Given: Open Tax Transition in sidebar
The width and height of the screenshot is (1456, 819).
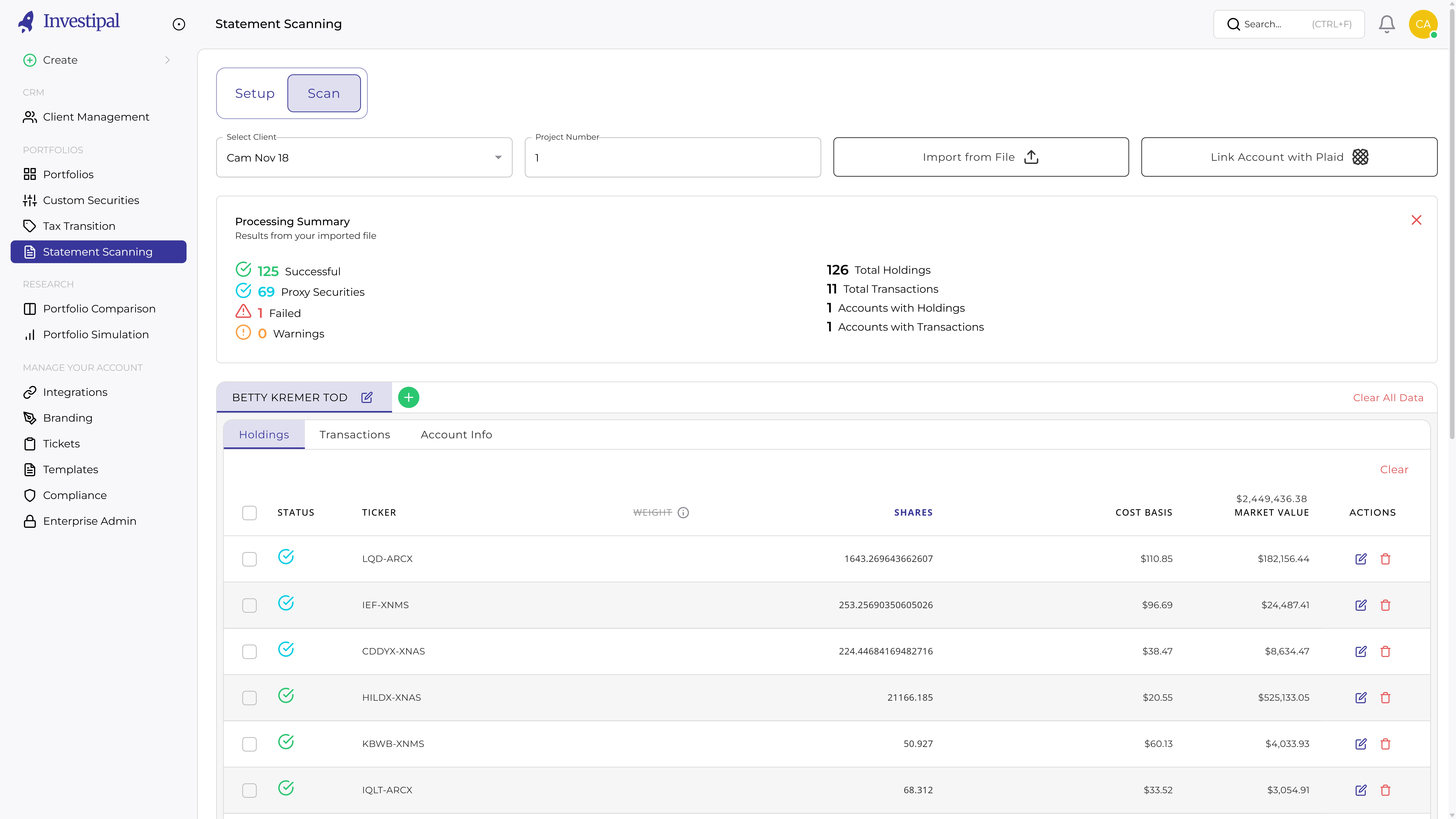Looking at the screenshot, I should (98, 226).
